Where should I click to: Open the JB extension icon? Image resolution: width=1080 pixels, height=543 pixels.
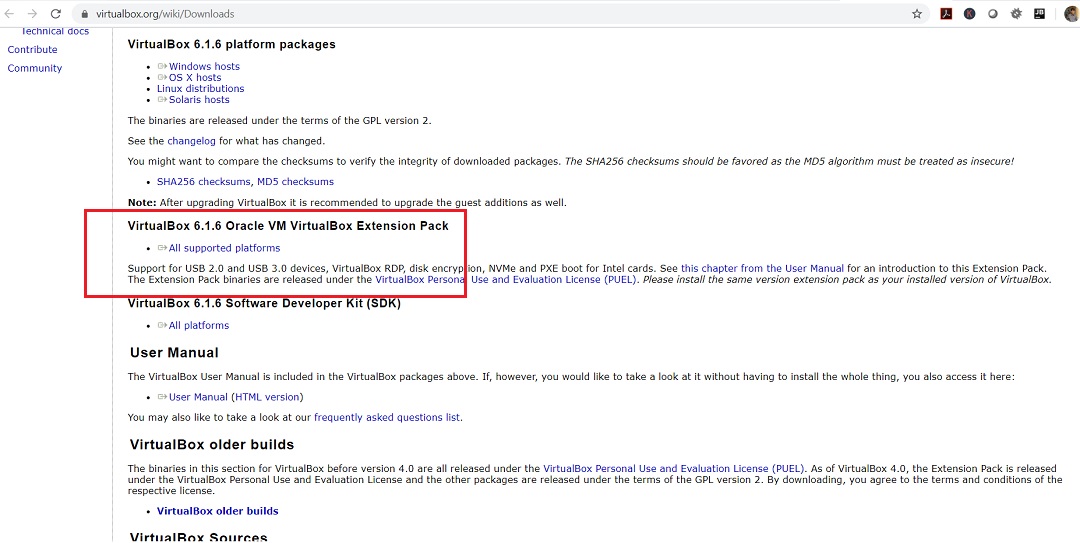tap(1039, 14)
